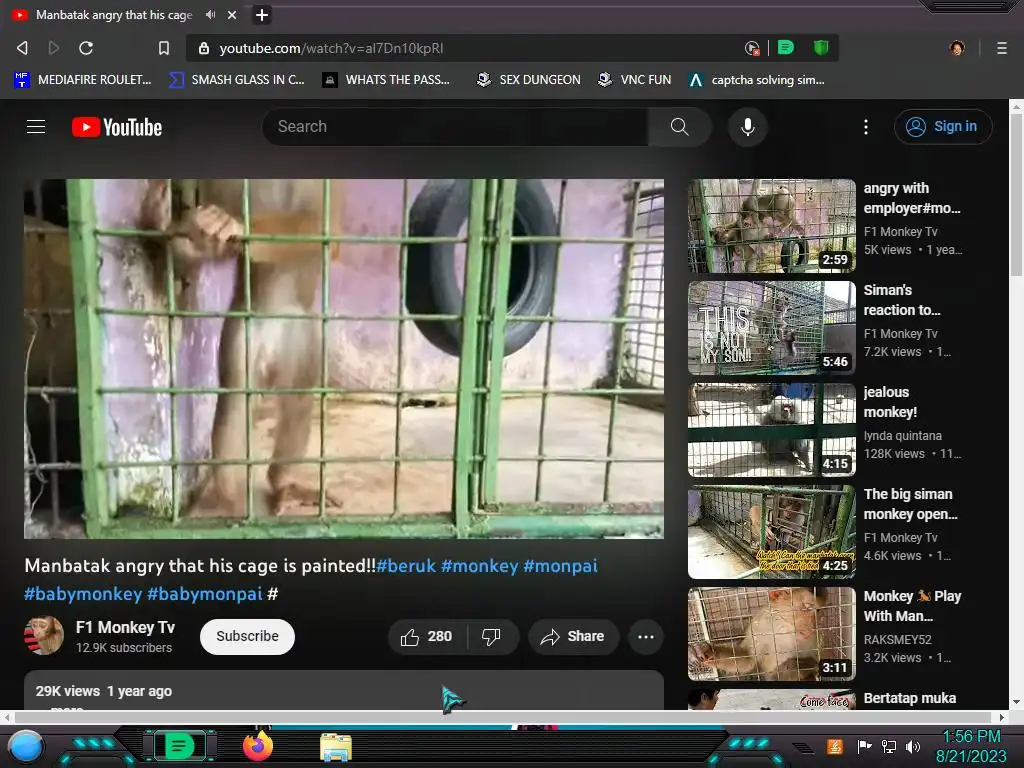Click the green chat extension icon in toolbar
Image resolution: width=1024 pixels, height=768 pixels.
pos(786,48)
